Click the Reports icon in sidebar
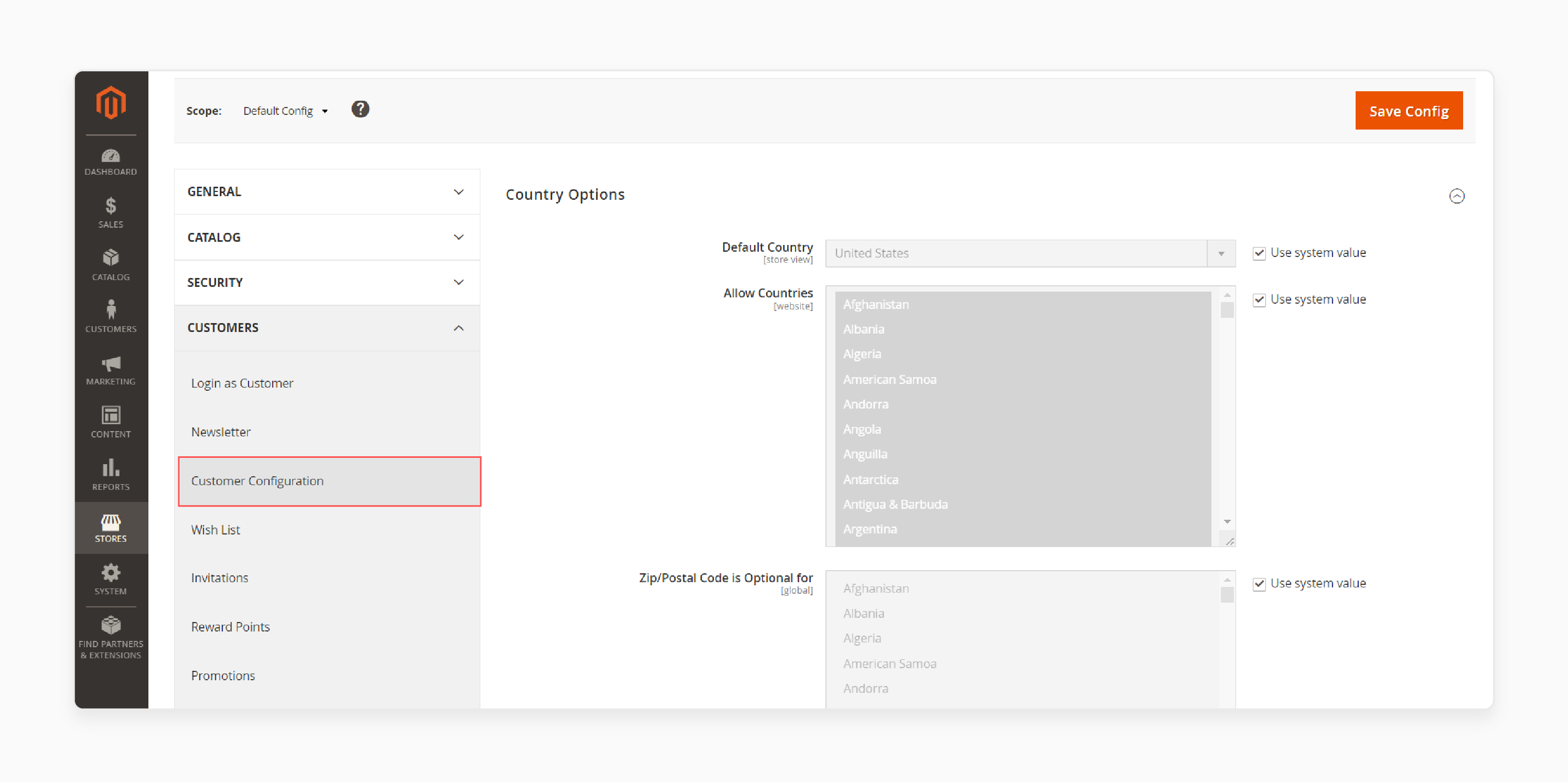This screenshot has width=1568, height=782. (112, 470)
